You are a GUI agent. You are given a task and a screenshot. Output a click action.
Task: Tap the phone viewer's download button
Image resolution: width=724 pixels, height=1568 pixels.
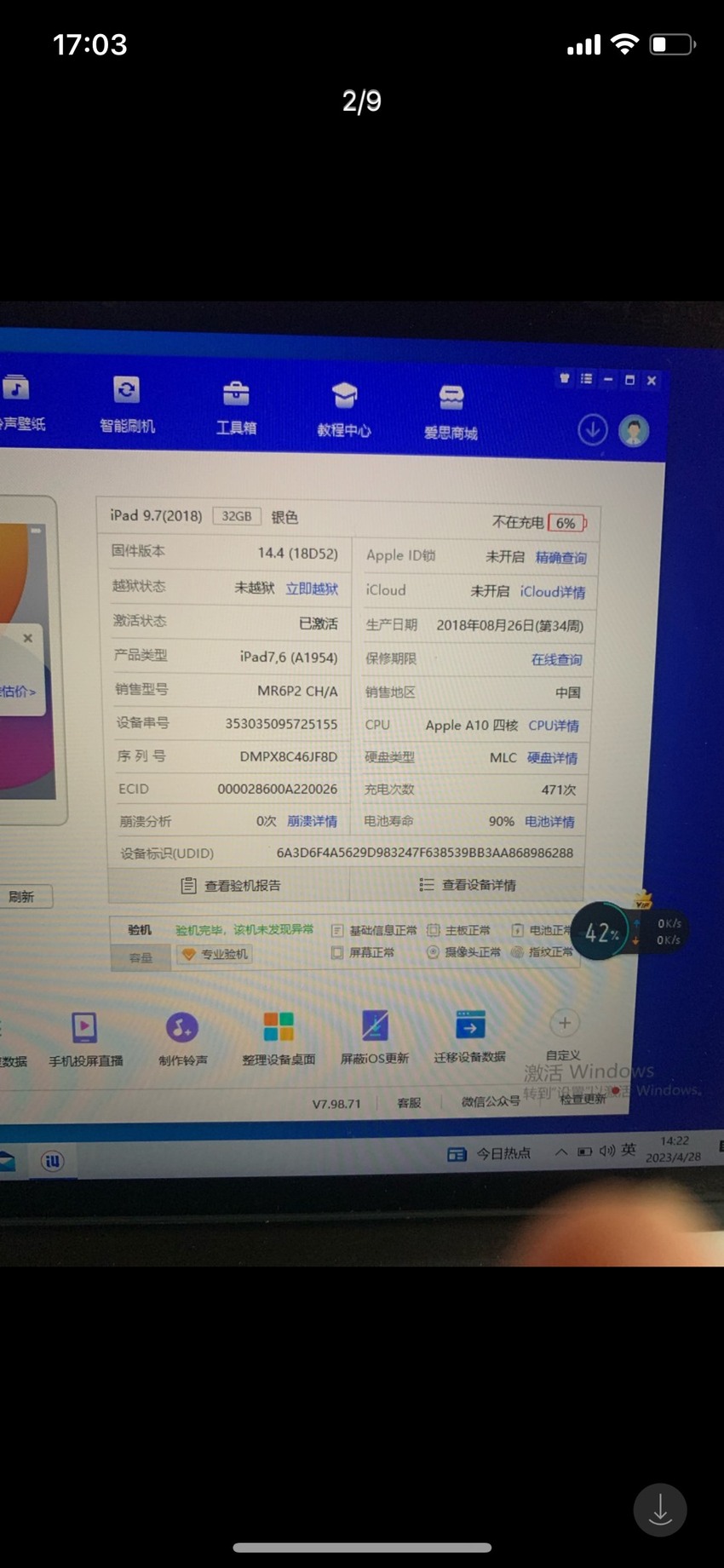660,1510
